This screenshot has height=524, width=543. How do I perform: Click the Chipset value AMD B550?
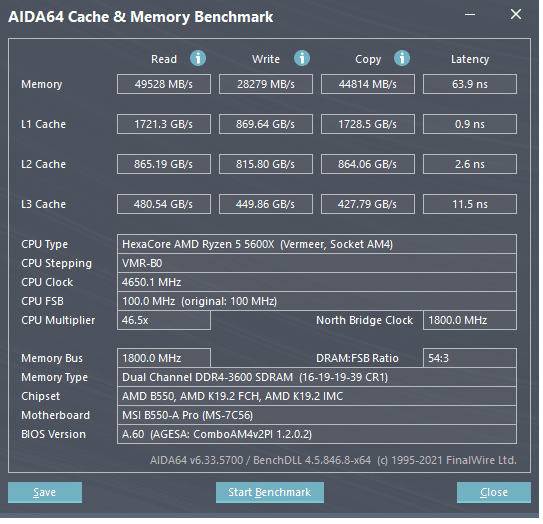317,396
